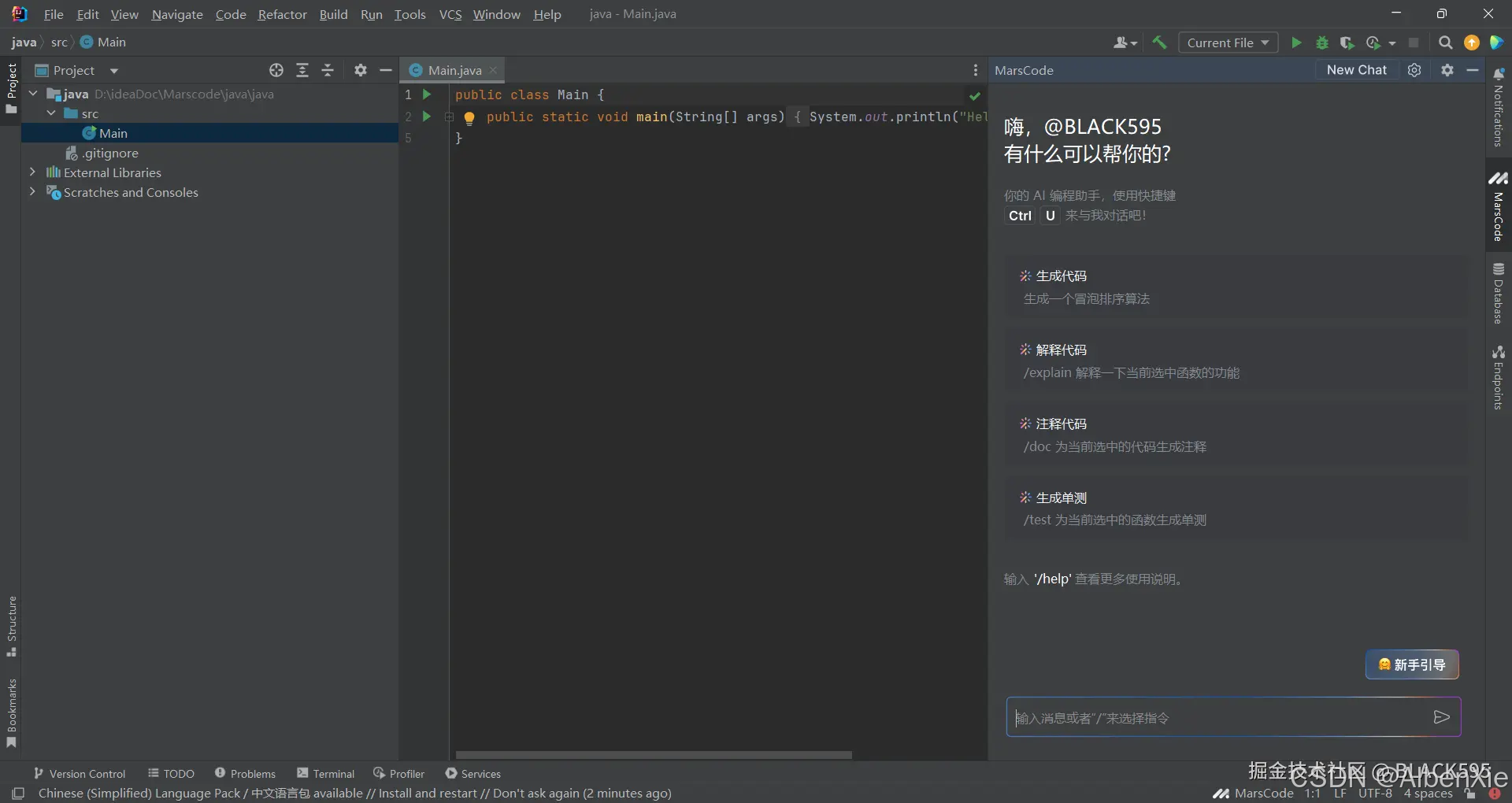Toggle tool window bars icon in status bar corner
Image resolution: width=1512 pixels, height=803 pixels.
pos(19,794)
